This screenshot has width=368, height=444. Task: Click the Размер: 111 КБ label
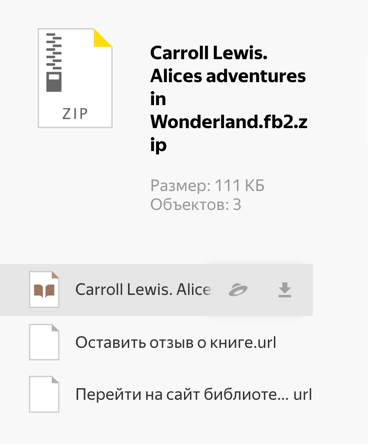(207, 185)
